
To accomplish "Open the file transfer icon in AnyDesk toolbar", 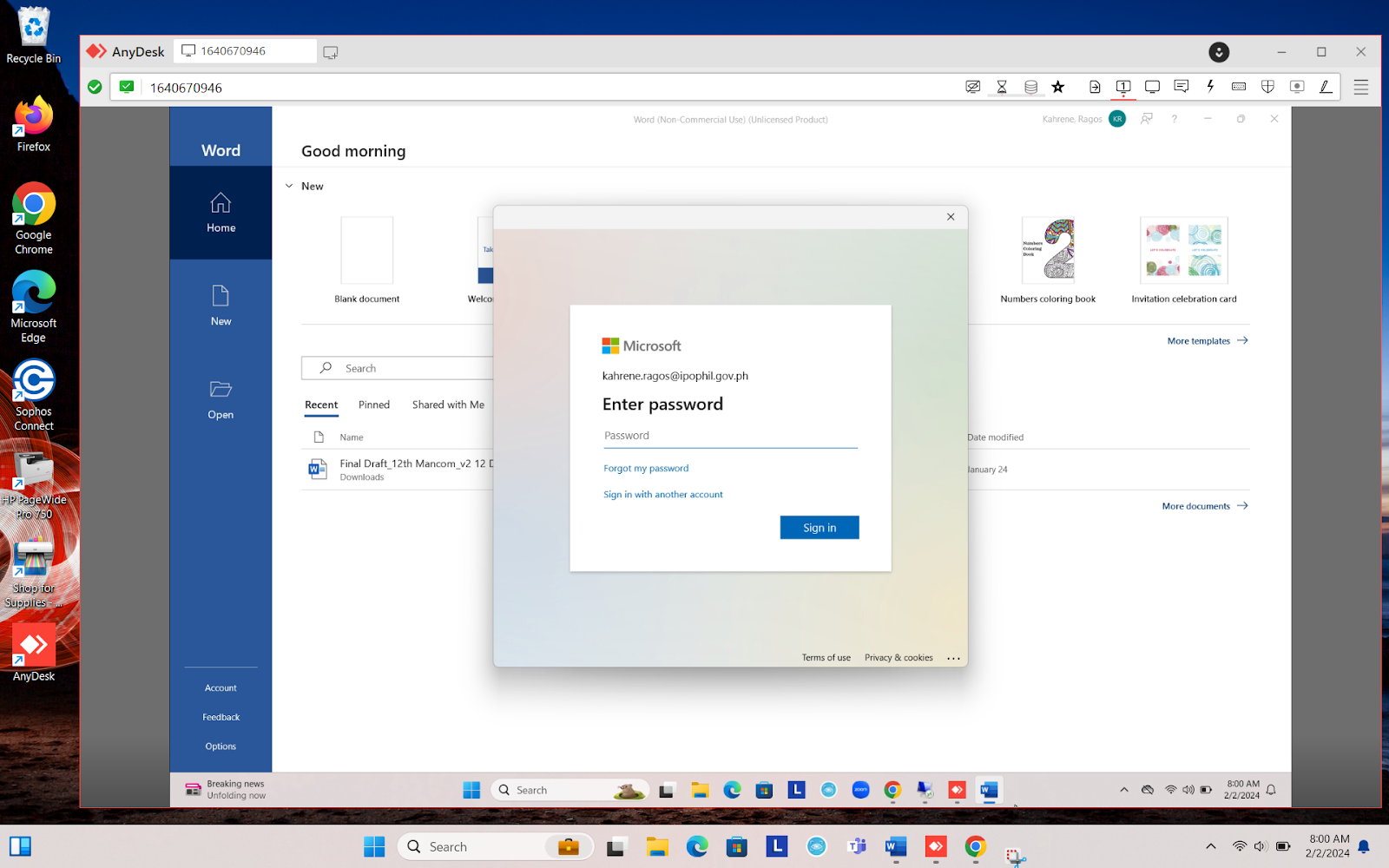I will pyautogui.click(x=1095, y=87).
